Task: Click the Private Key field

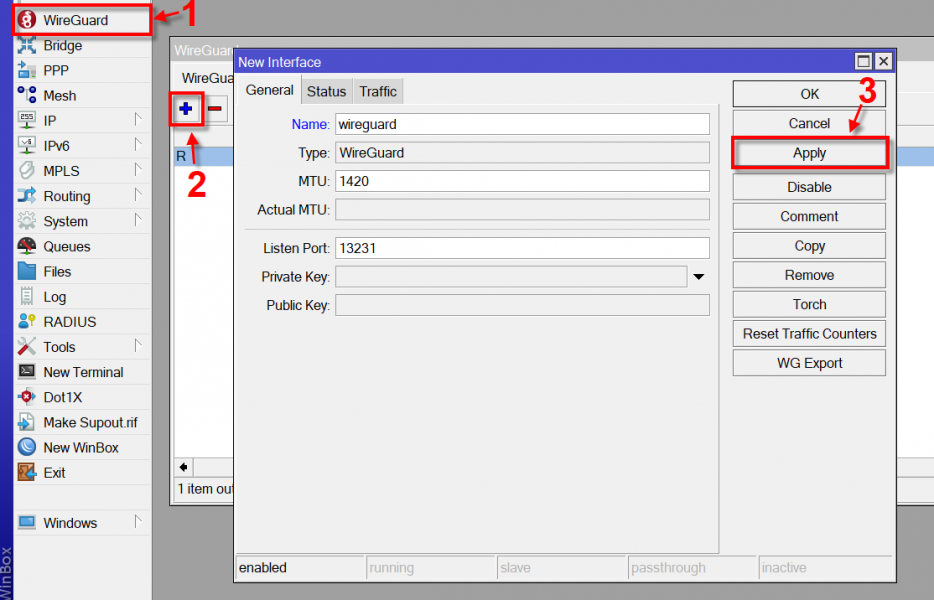Action: tap(511, 276)
